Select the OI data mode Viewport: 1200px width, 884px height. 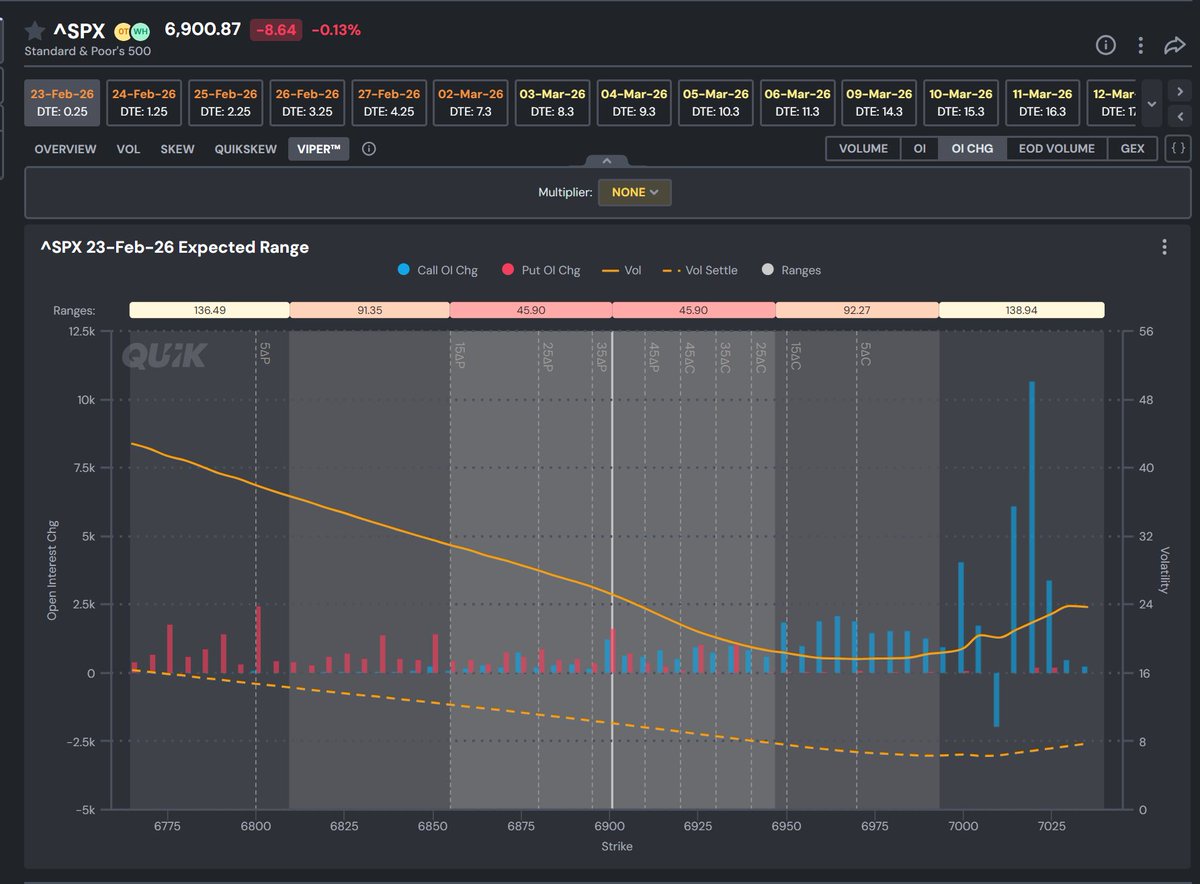tap(919, 149)
